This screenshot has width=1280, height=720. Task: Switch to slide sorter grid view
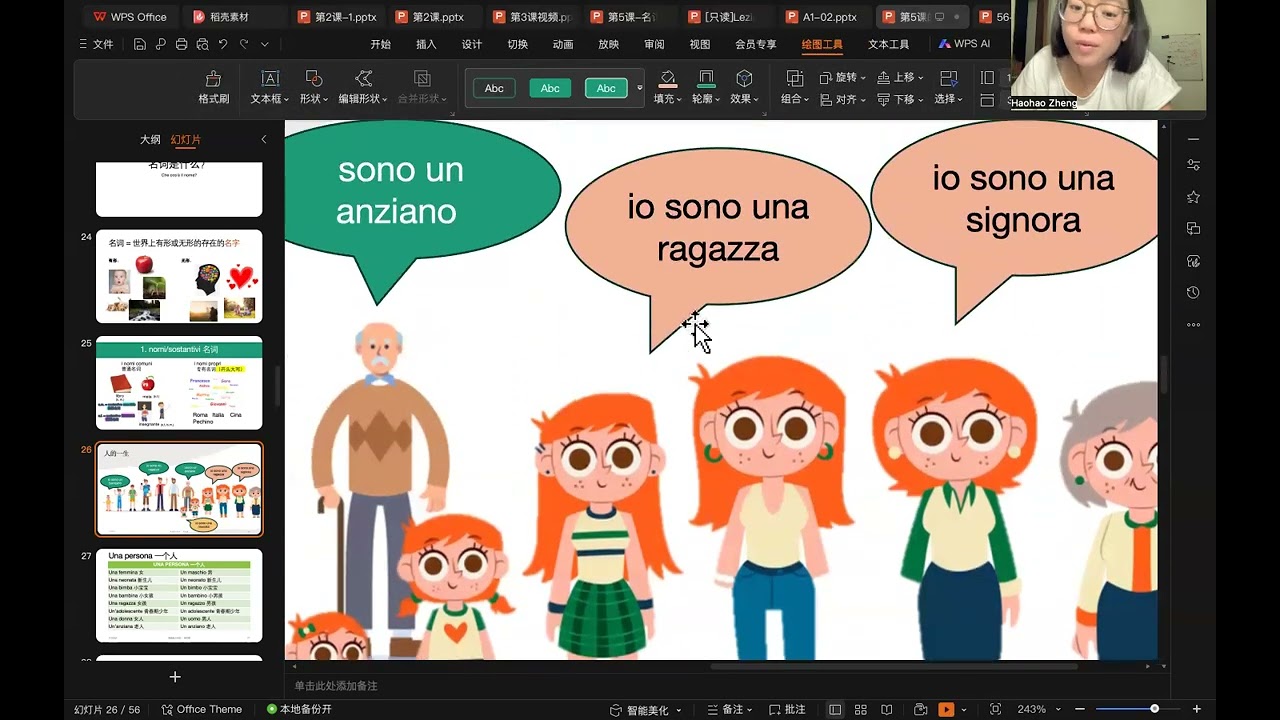click(861, 709)
